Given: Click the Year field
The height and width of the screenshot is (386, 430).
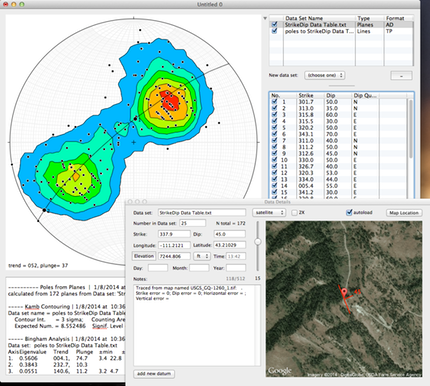Looking at the screenshot, I should [236, 268].
